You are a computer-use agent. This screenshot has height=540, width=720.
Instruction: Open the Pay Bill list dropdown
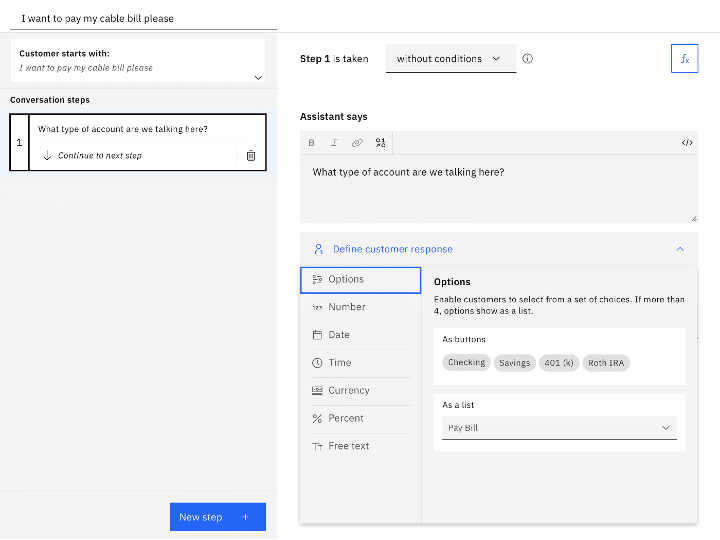point(559,428)
